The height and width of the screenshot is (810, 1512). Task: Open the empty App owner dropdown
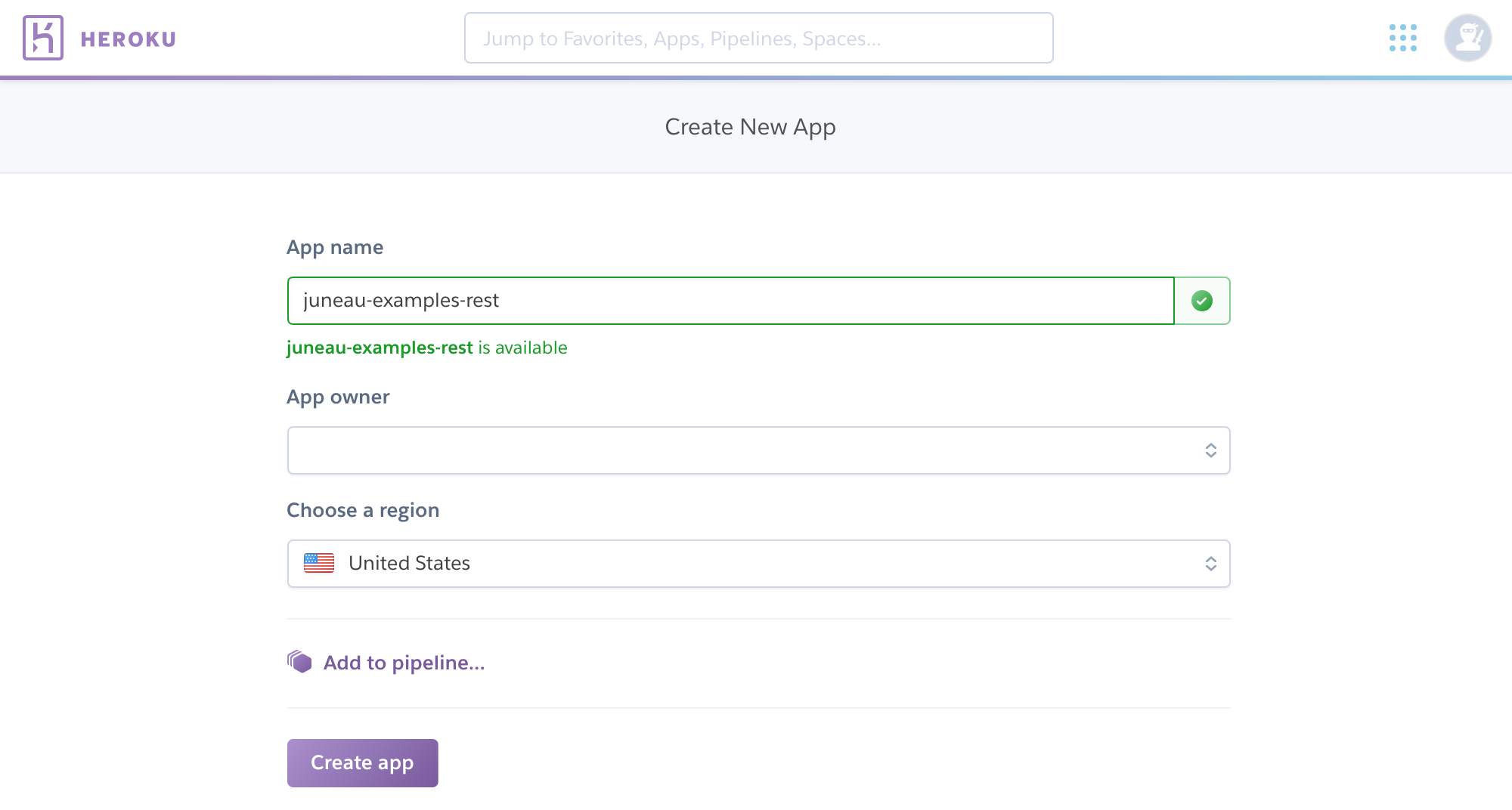coord(741,450)
